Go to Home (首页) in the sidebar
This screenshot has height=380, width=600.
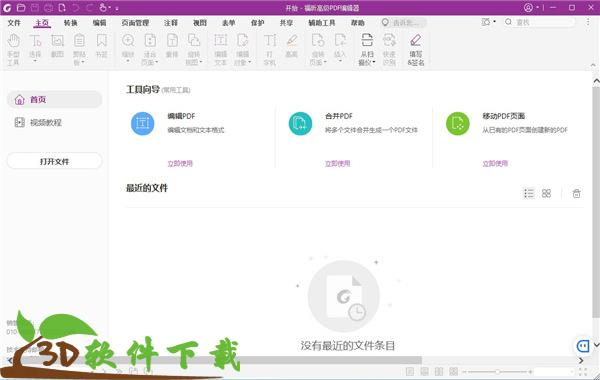point(54,99)
